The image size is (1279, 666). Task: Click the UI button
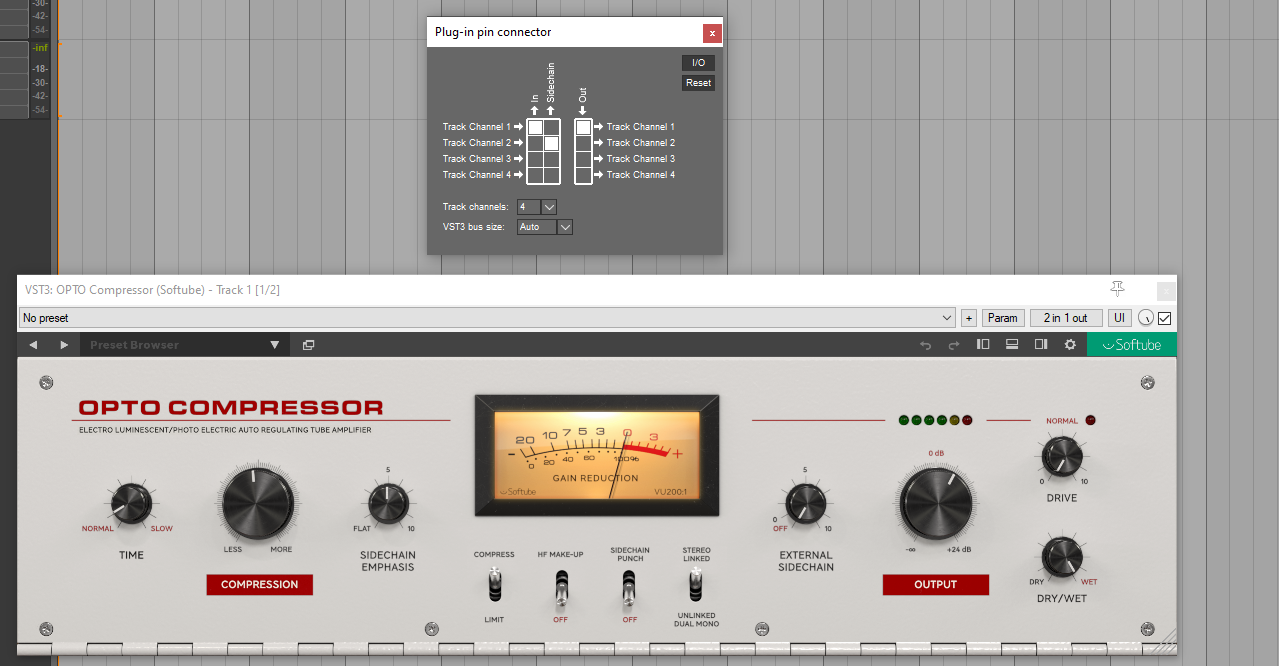coord(1119,318)
